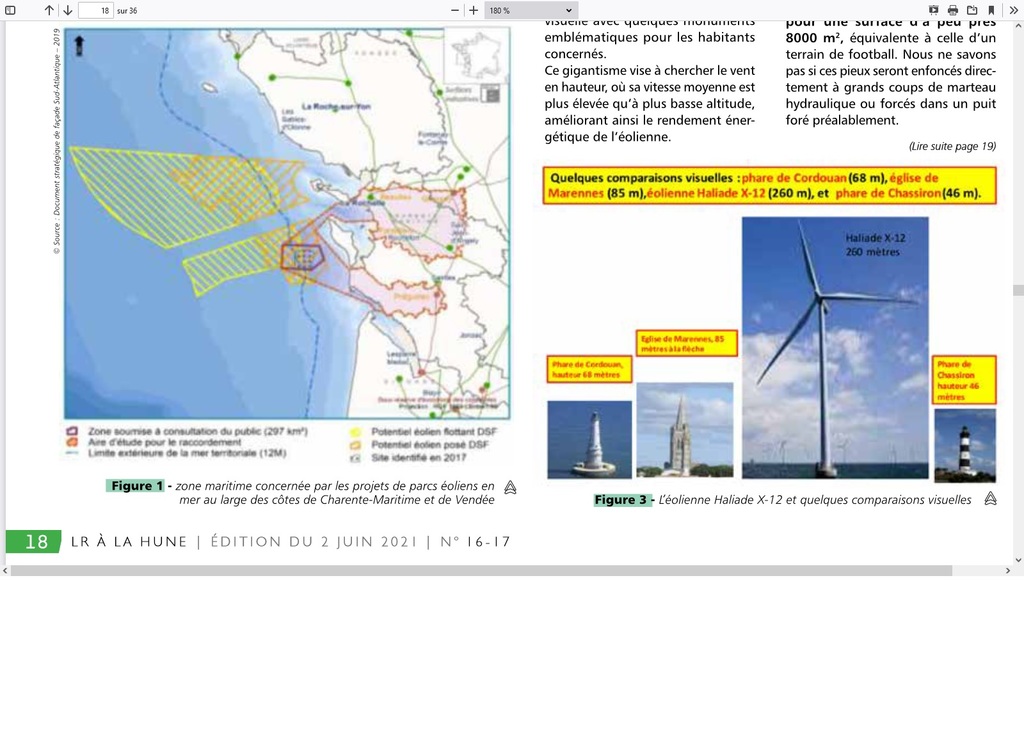Click the France inset map thumbnail
Viewport: 1024px width, 731px height.
click(477, 56)
